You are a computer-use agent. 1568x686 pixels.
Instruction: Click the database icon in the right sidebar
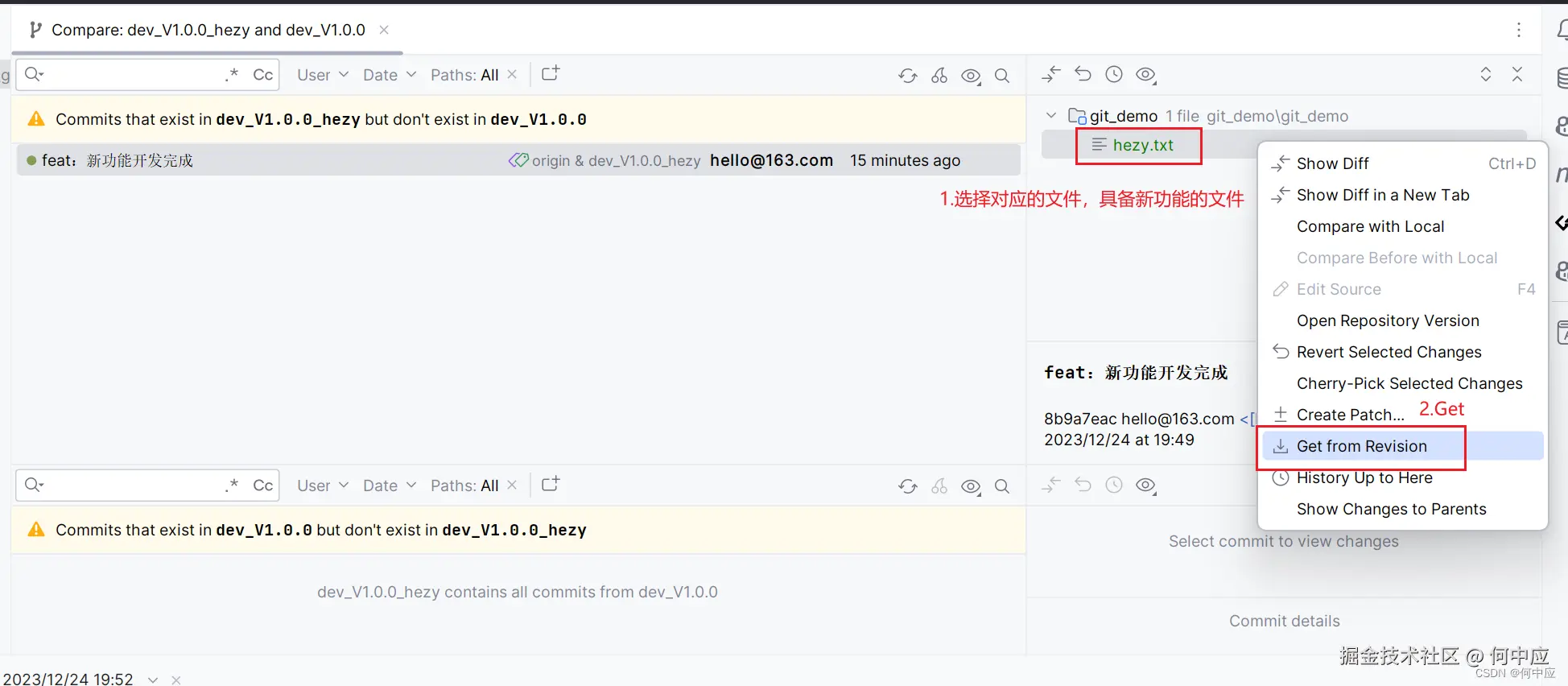pyautogui.click(x=1562, y=78)
